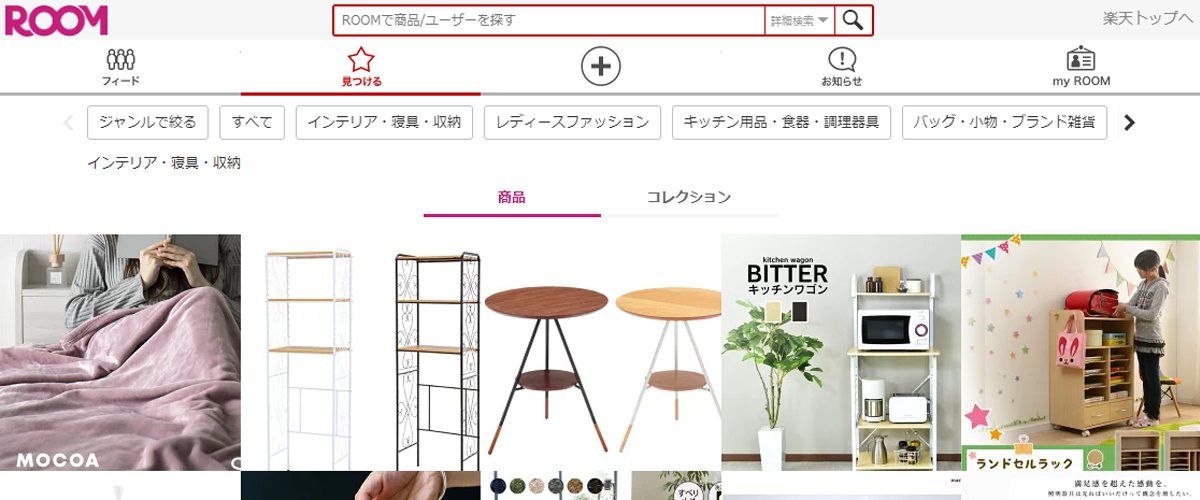
Task: Filter by レディースファッション
Action: click(573, 122)
